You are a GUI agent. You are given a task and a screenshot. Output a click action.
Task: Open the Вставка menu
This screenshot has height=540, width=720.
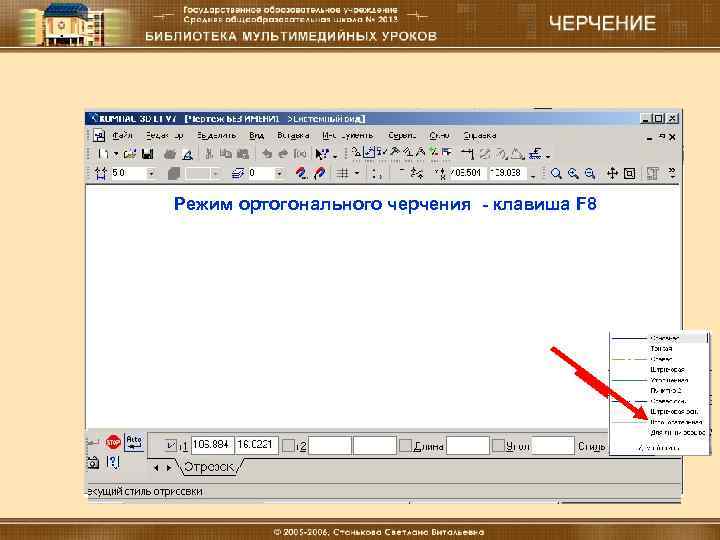(x=293, y=136)
